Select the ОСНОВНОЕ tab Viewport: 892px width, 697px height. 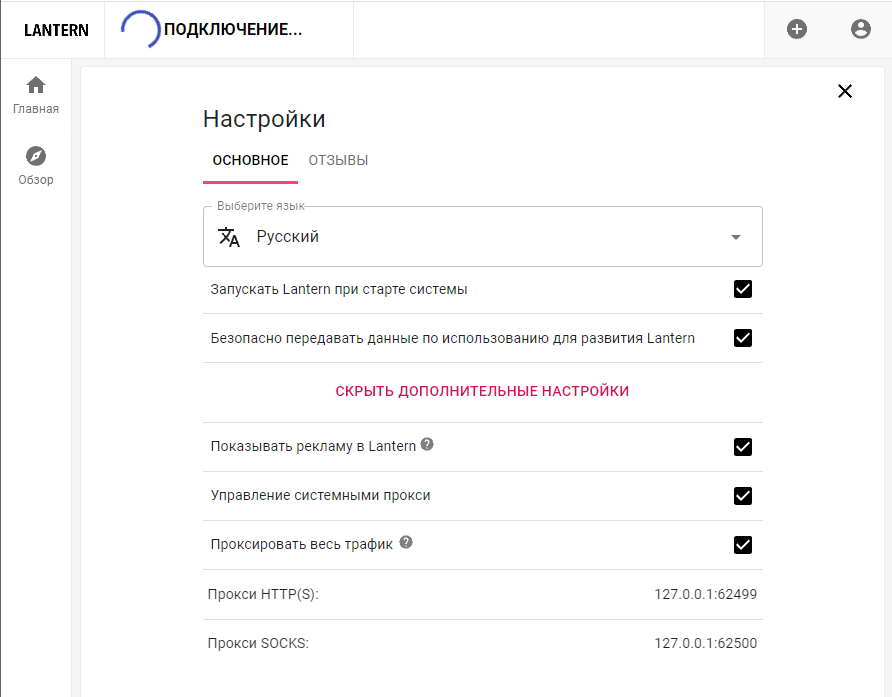249,160
